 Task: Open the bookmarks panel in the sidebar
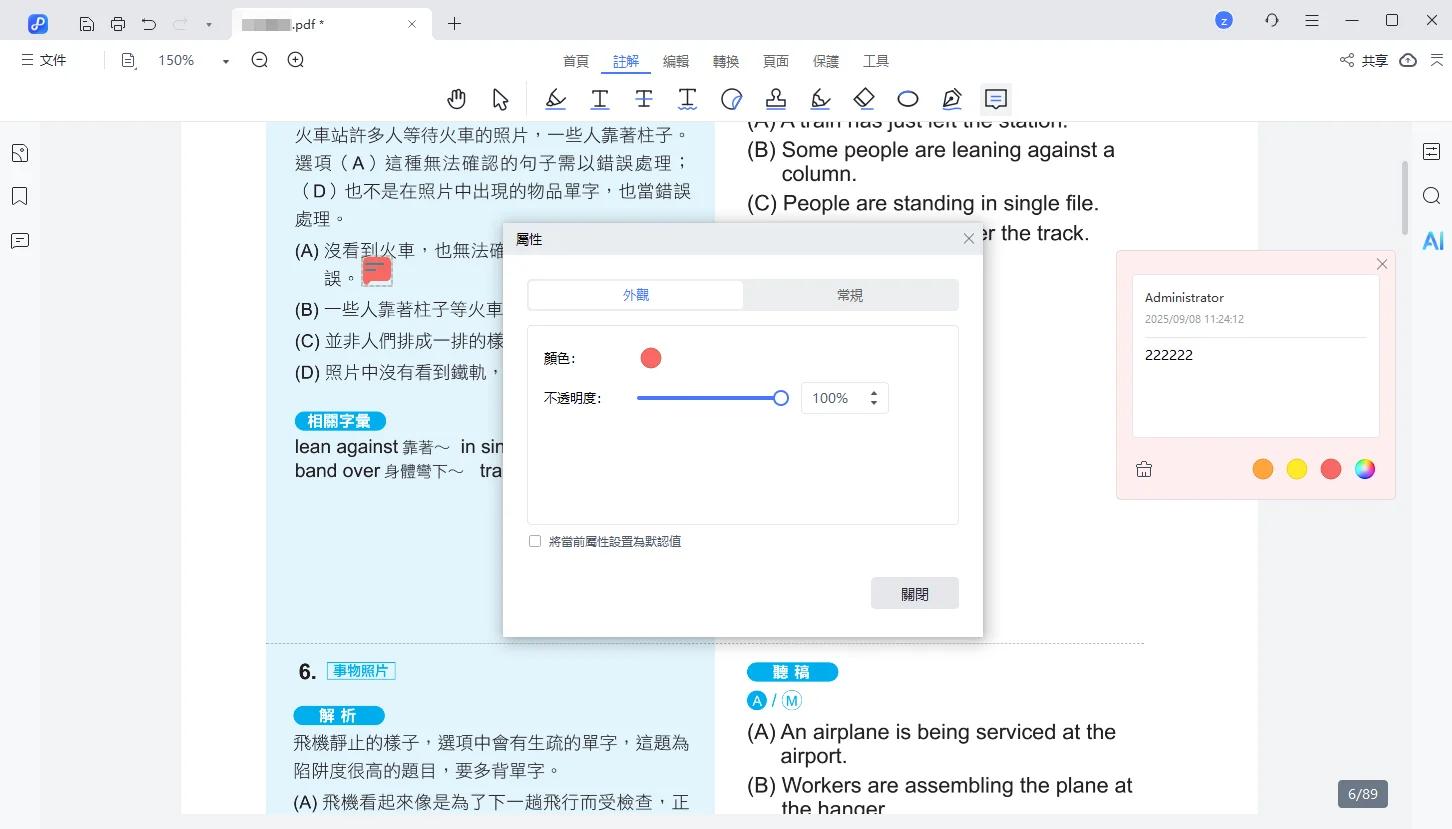pos(19,196)
